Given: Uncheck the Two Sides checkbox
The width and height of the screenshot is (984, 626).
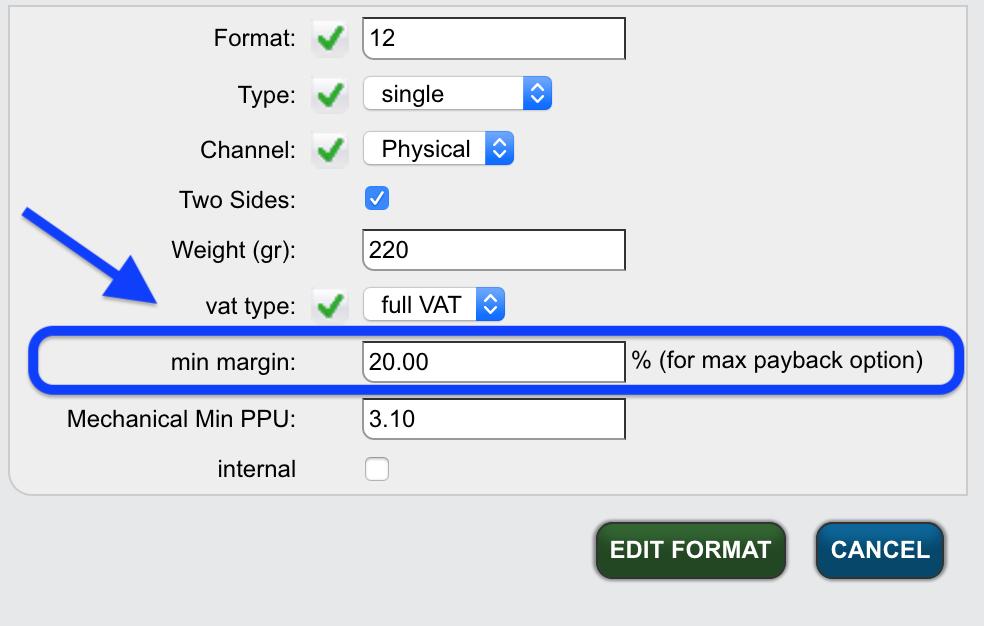Looking at the screenshot, I should pyautogui.click(x=377, y=198).
